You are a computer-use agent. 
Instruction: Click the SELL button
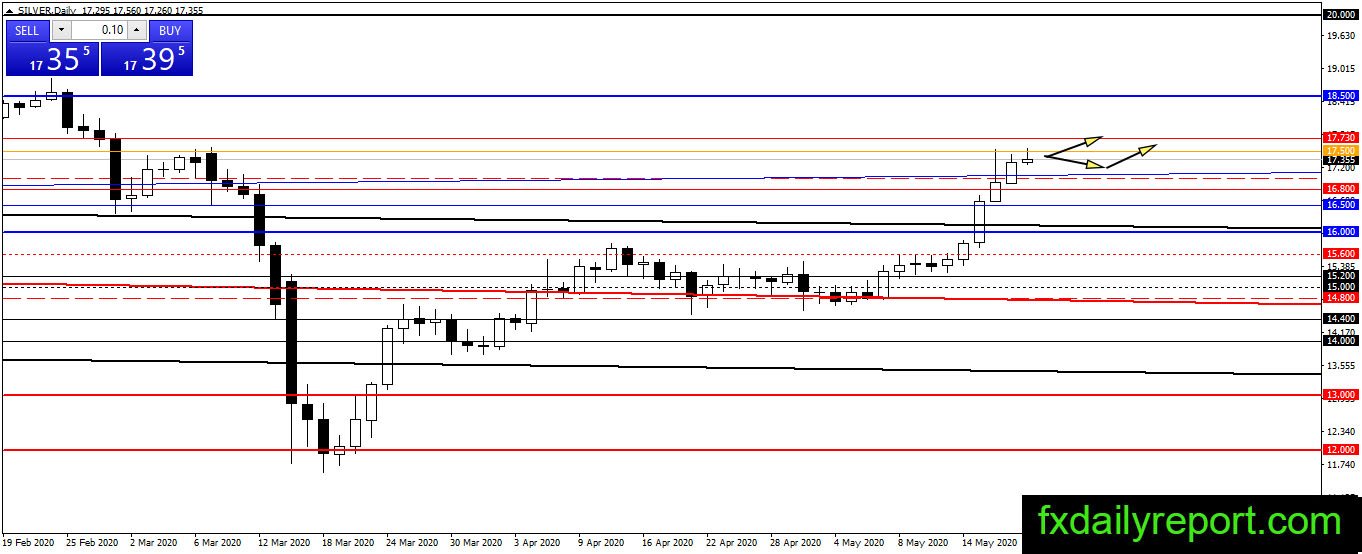27,30
